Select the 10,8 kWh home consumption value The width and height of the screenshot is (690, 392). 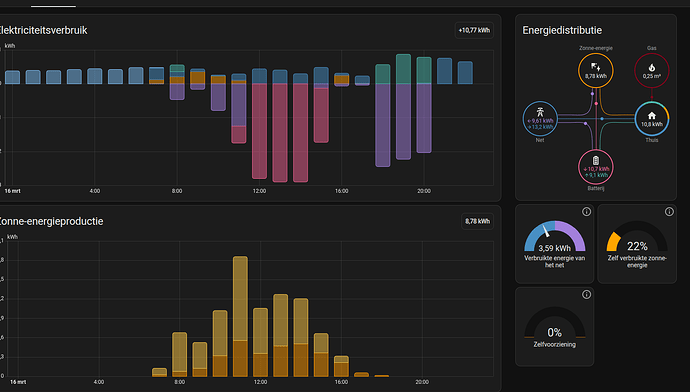click(652, 125)
